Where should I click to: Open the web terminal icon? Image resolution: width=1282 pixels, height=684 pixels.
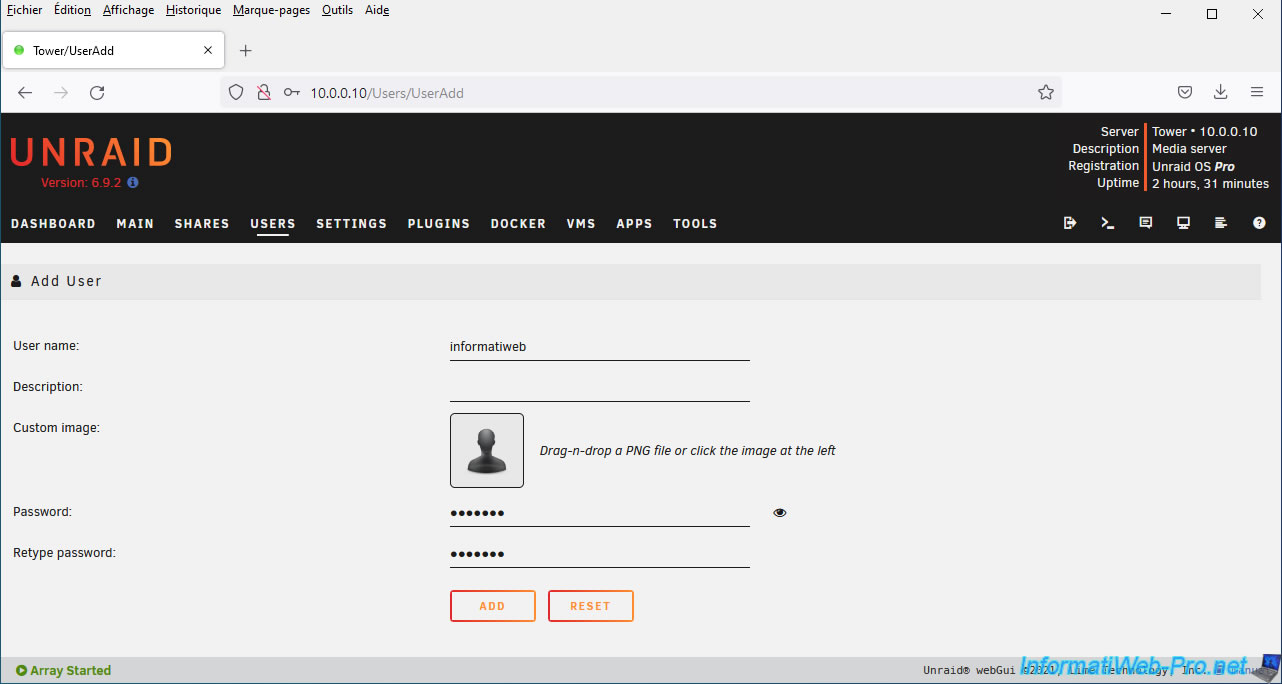pos(1108,223)
